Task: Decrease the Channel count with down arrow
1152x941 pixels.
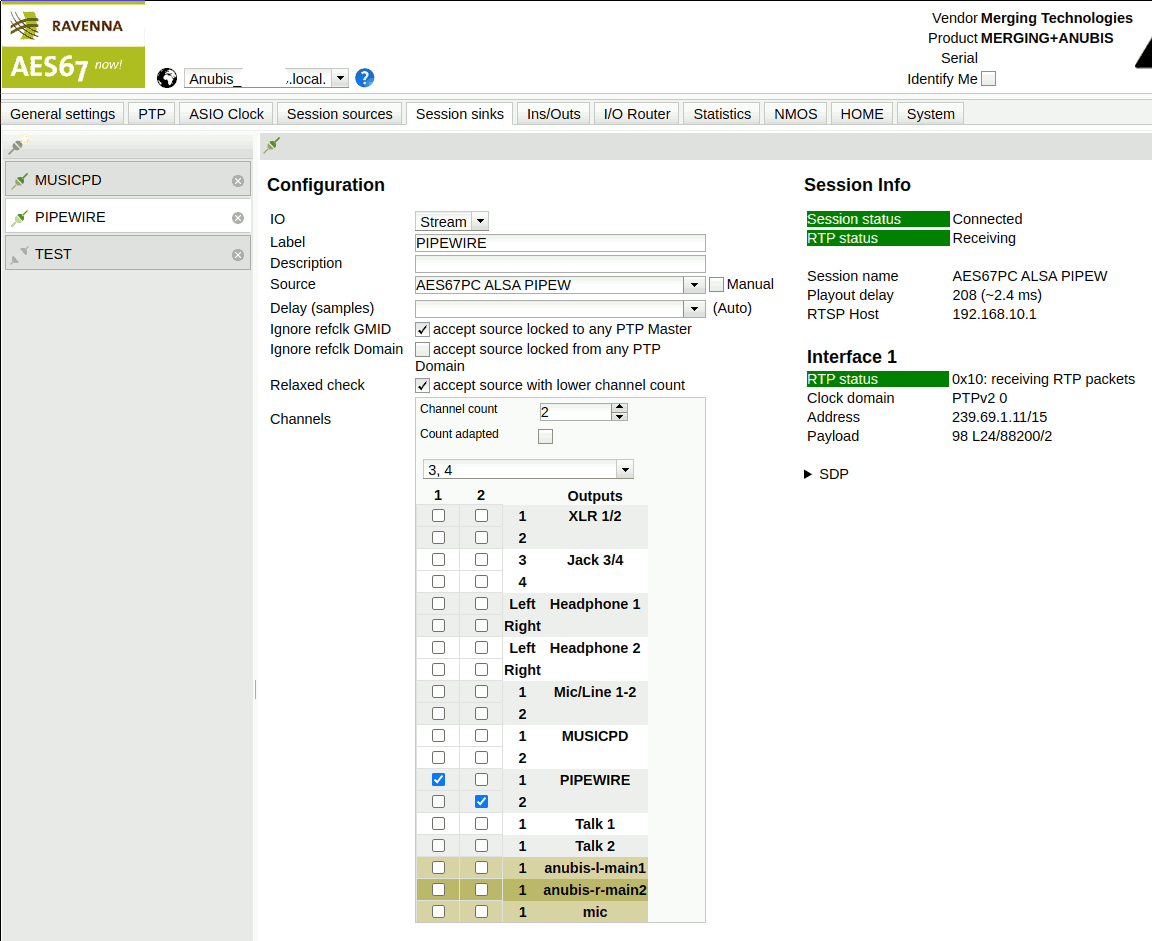Action: [x=619, y=417]
